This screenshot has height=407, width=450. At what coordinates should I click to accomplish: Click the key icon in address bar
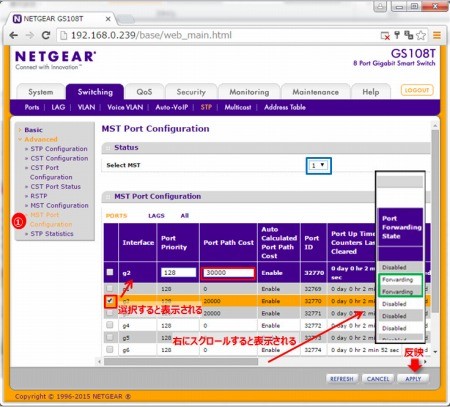coord(397,35)
